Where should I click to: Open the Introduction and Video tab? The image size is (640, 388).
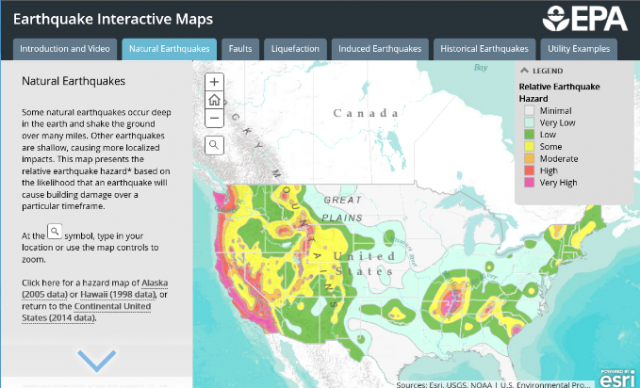pos(65,49)
